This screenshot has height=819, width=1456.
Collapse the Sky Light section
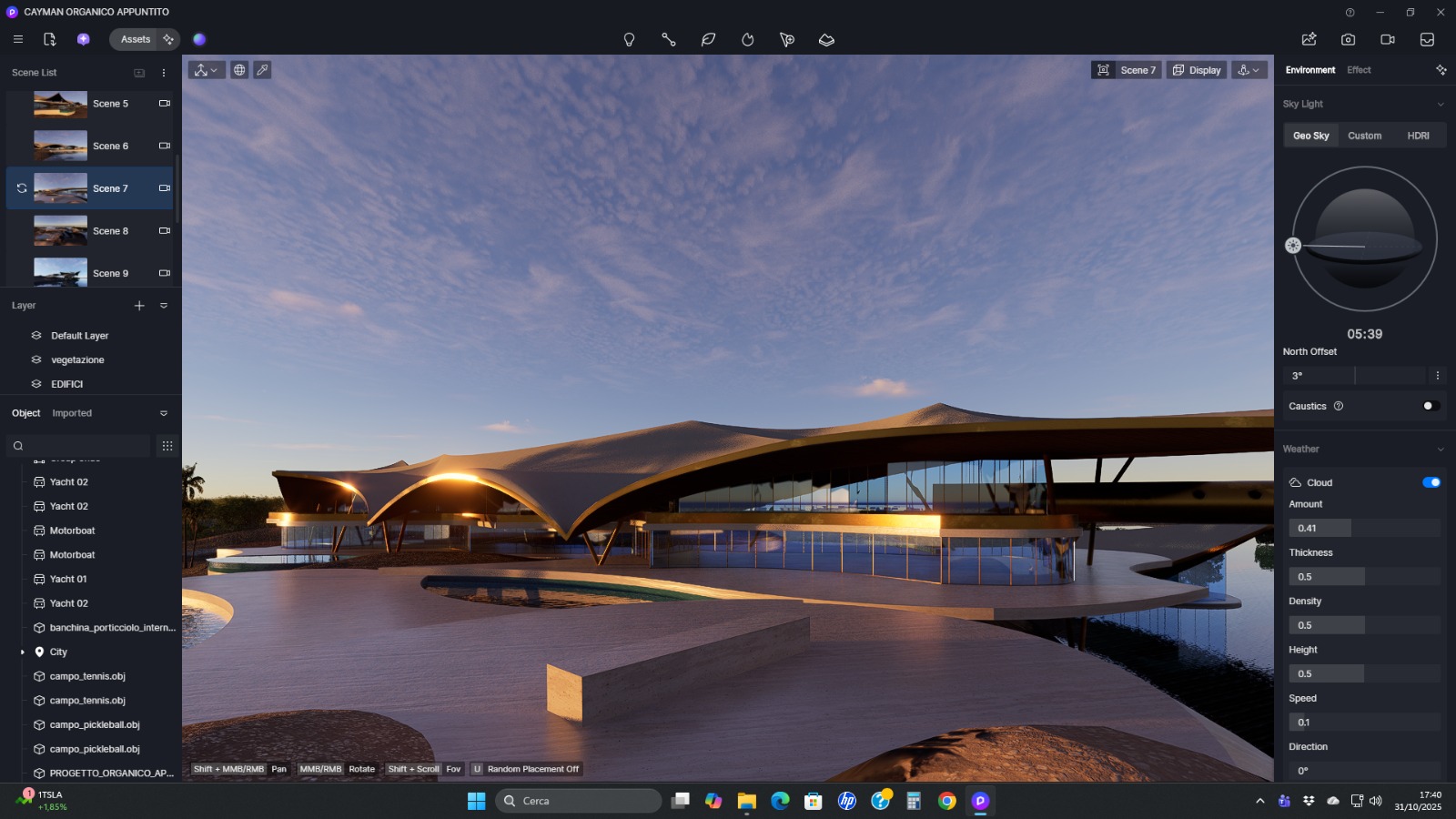[1440, 105]
